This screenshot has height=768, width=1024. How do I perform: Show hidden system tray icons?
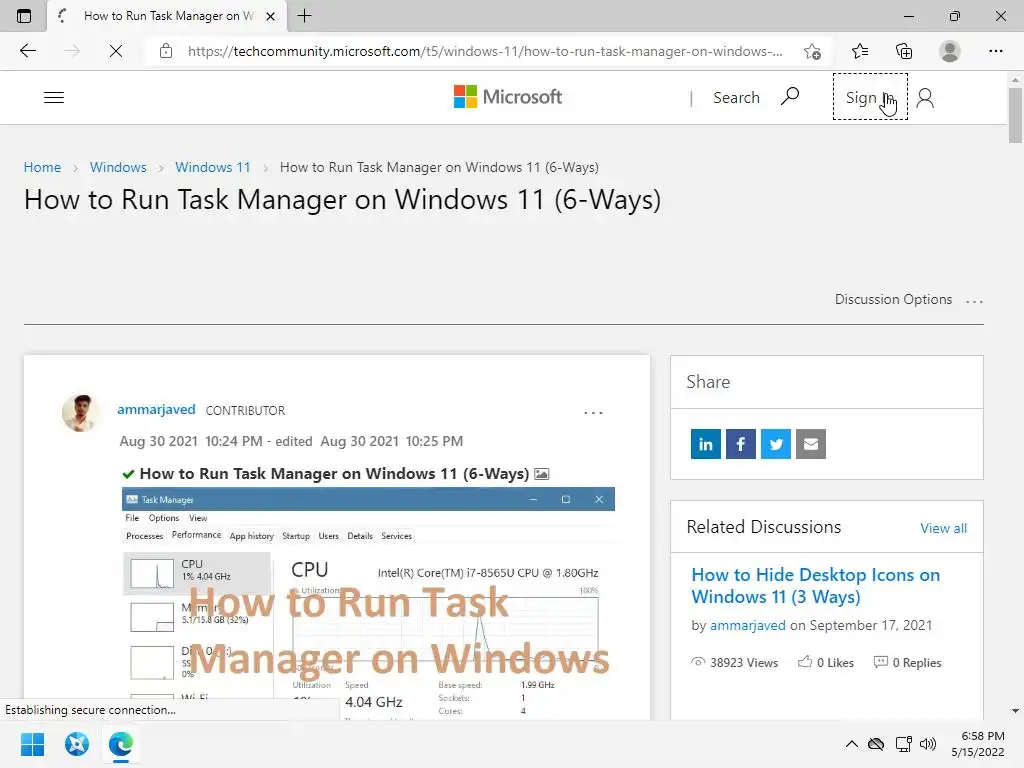click(x=852, y=744)
